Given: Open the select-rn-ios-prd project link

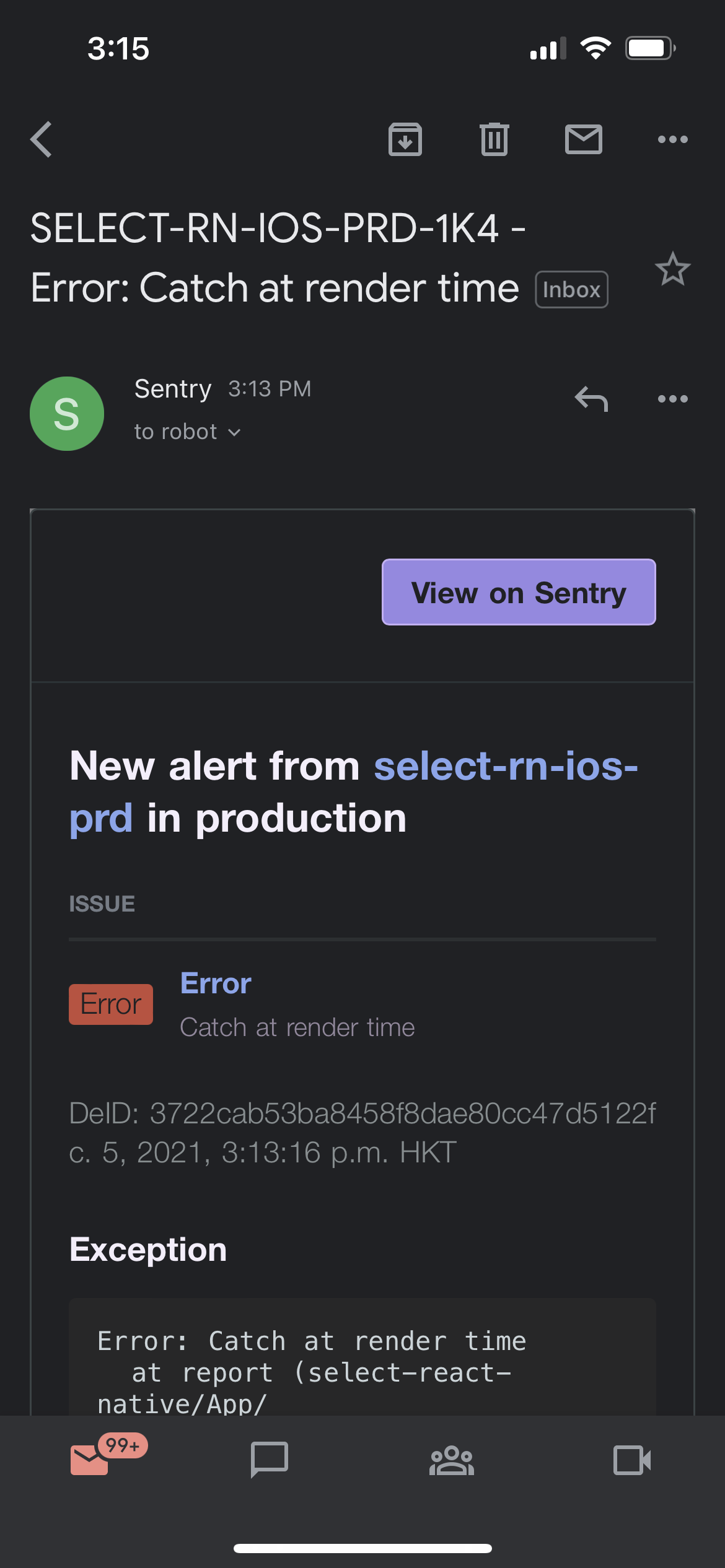Looking at the screenshot, I should pyautogui.click(x=505, y=766).
